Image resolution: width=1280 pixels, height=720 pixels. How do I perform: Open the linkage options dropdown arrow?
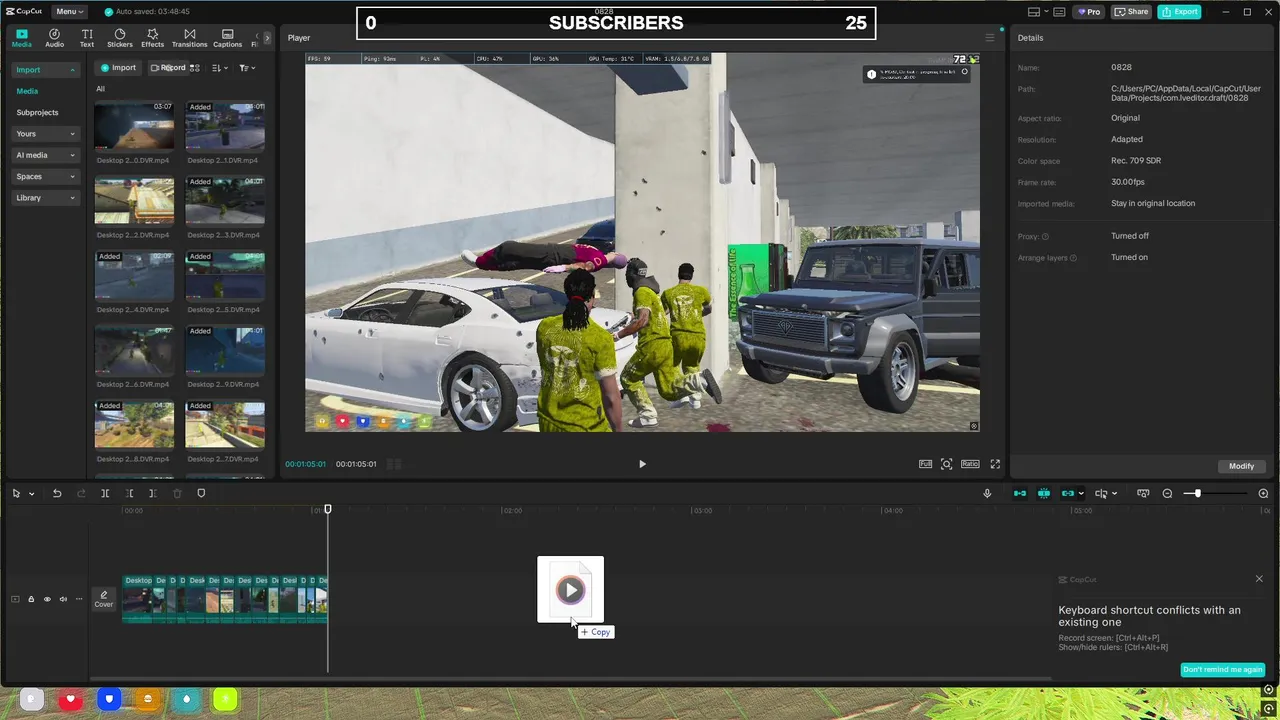point(1081,494)
